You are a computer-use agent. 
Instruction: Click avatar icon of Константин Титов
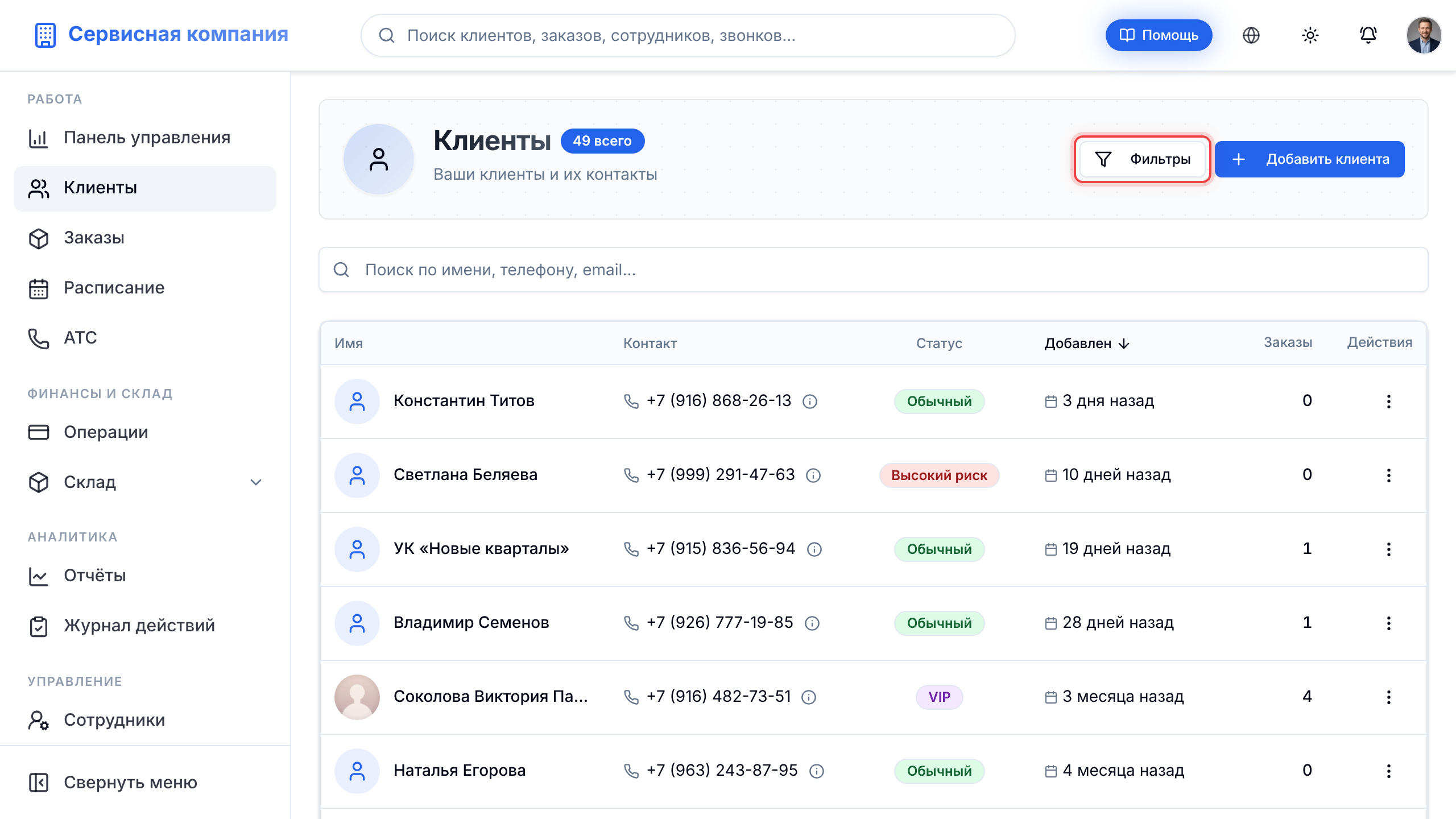click(357, 402)
